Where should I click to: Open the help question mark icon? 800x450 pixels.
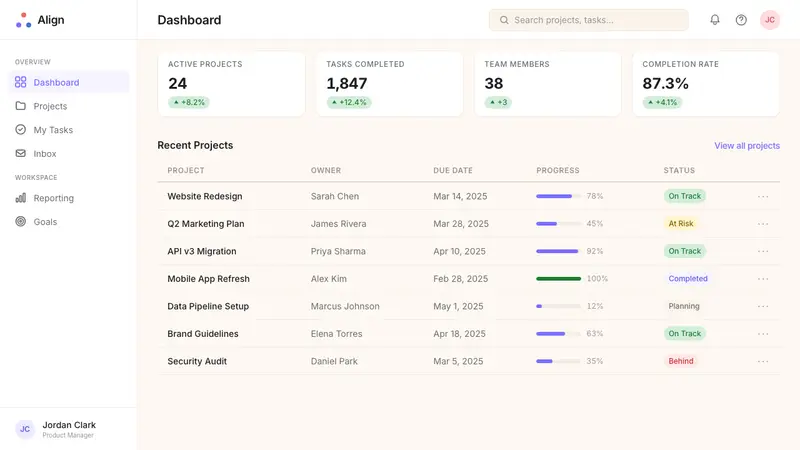(741, 20)
